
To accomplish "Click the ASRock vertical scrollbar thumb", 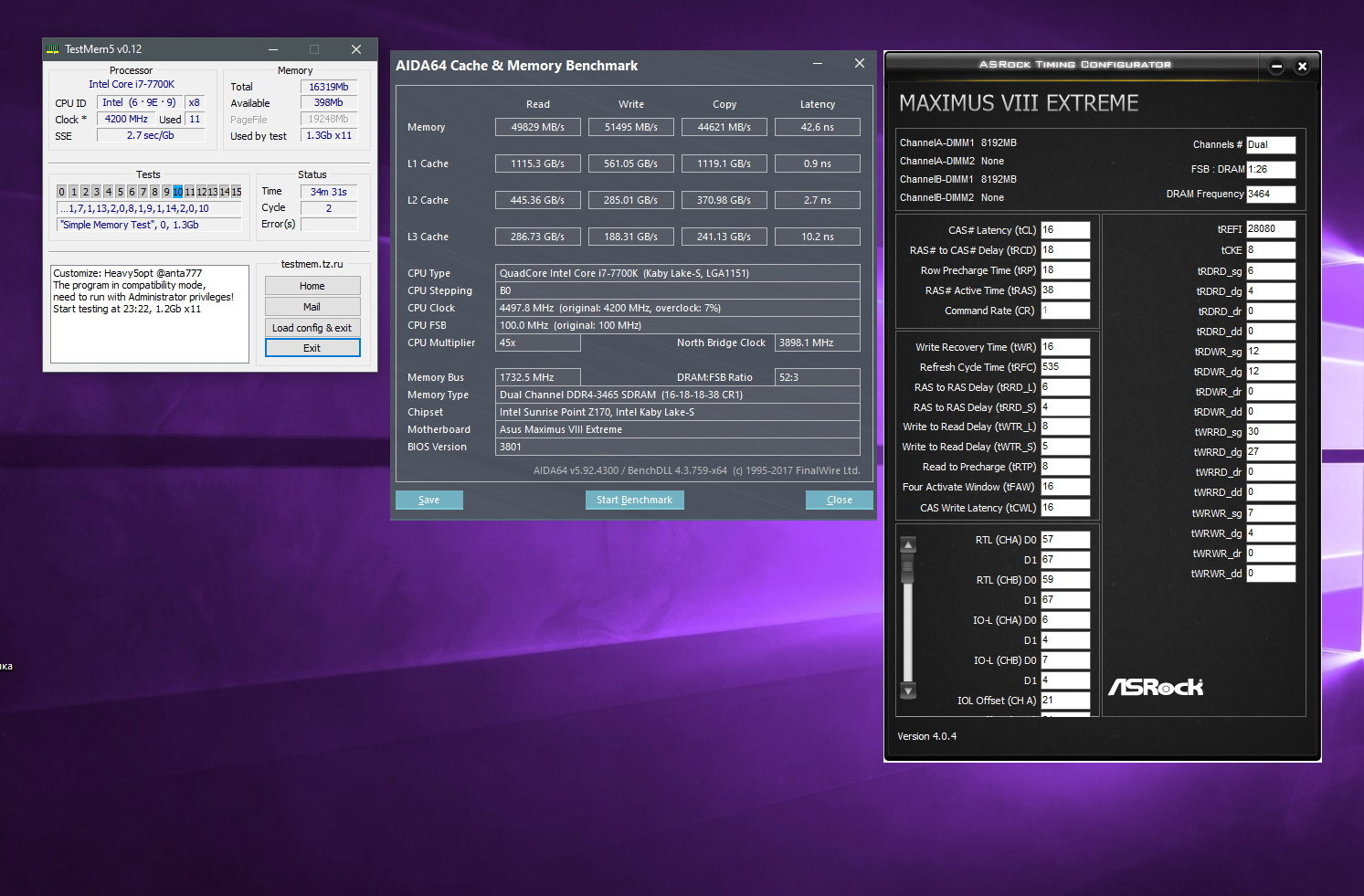I will pos(908,568).
